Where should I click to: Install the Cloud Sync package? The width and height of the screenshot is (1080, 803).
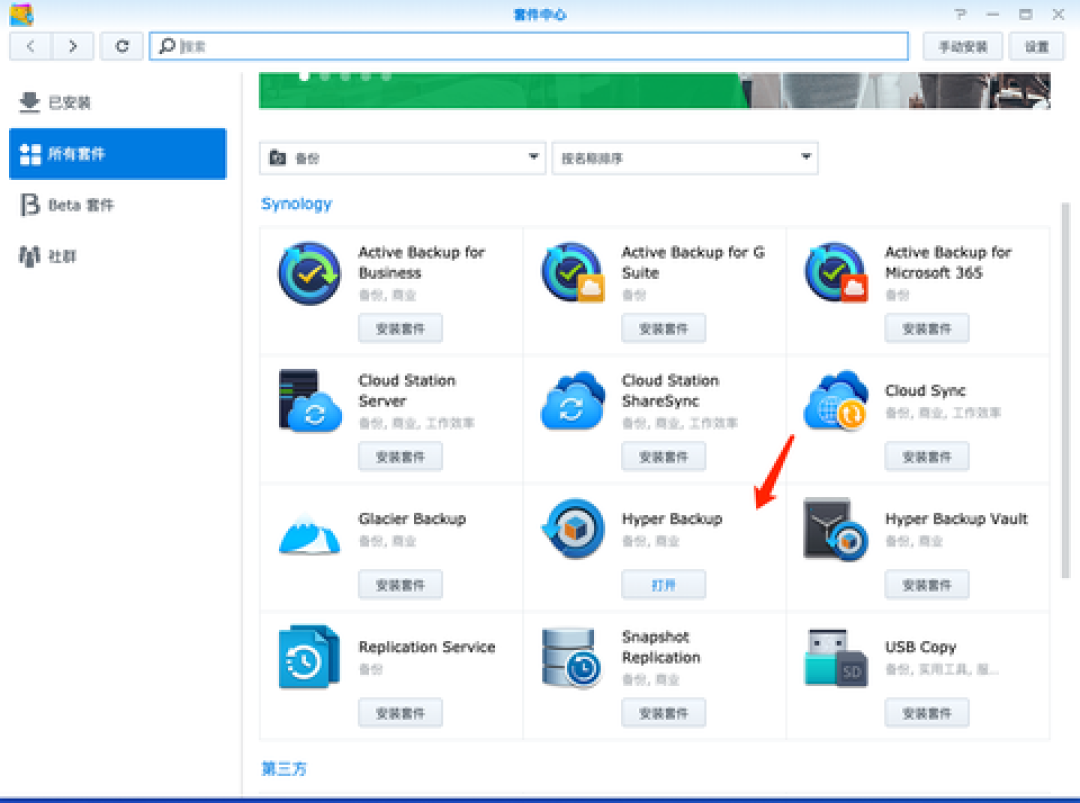(926, 457)
